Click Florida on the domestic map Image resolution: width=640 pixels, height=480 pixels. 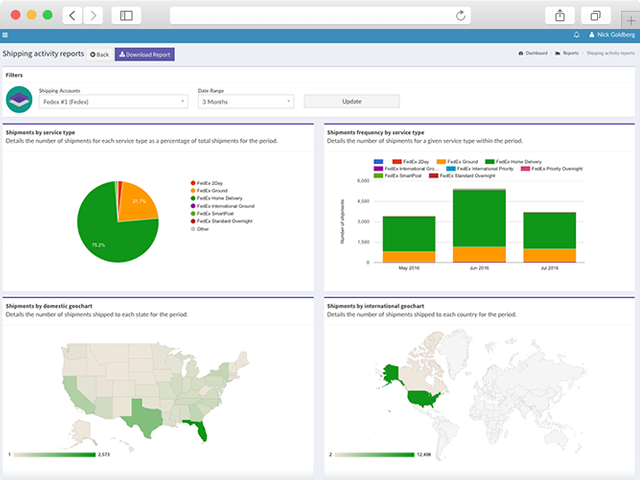click(x=200, y=430)
